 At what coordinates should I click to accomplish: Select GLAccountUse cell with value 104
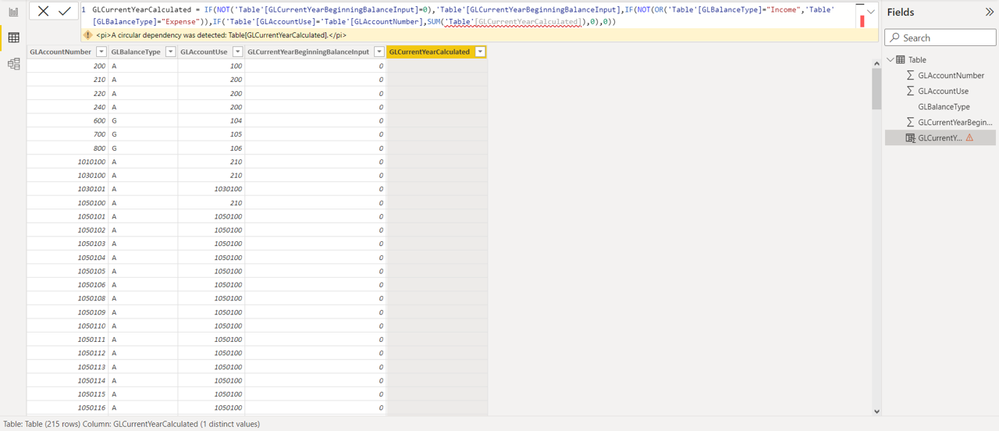pyautogui.click(x=212, y=121)
